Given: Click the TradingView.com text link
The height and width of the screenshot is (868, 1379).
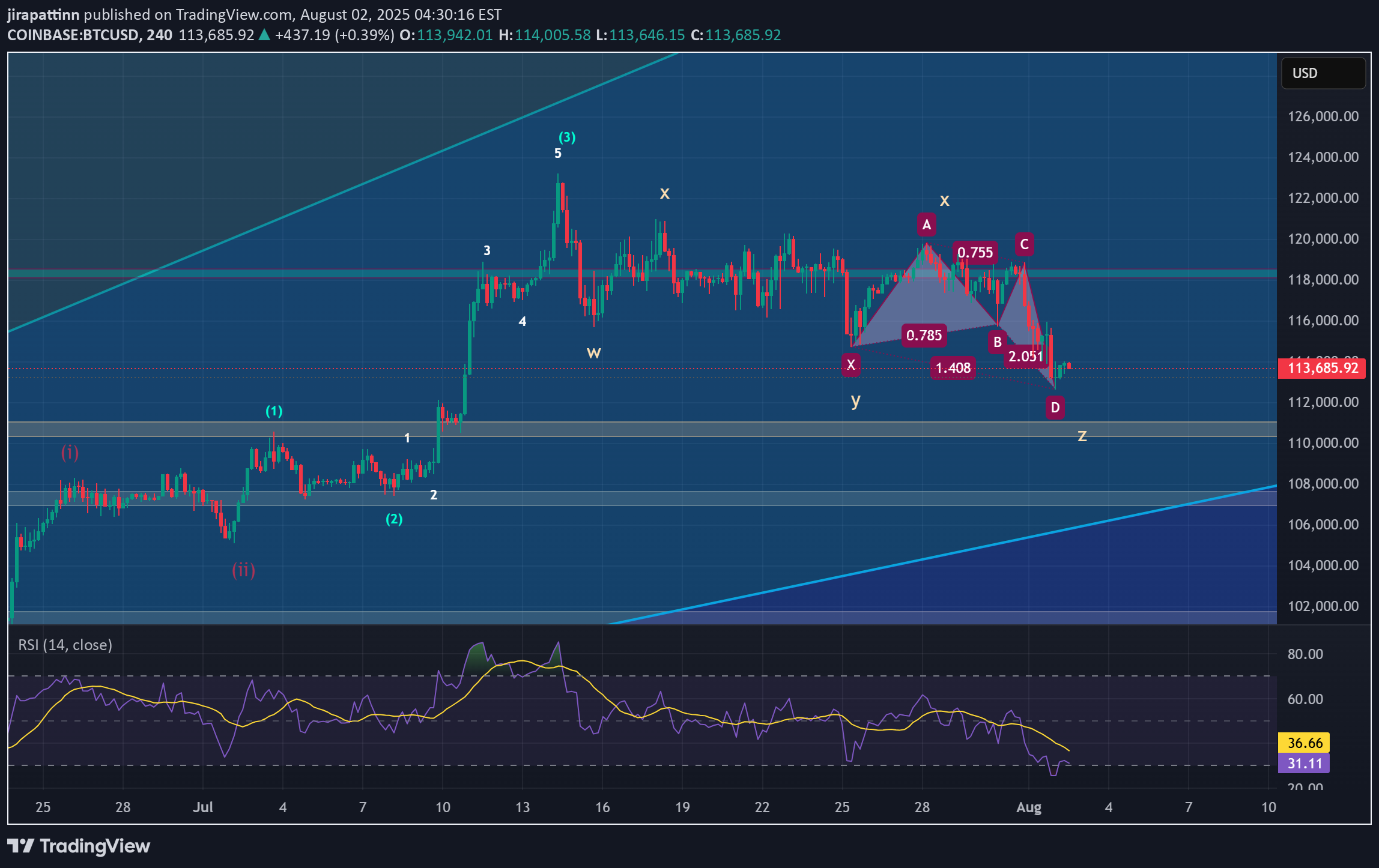Looking at the screenshot, I should click(234, 14).
